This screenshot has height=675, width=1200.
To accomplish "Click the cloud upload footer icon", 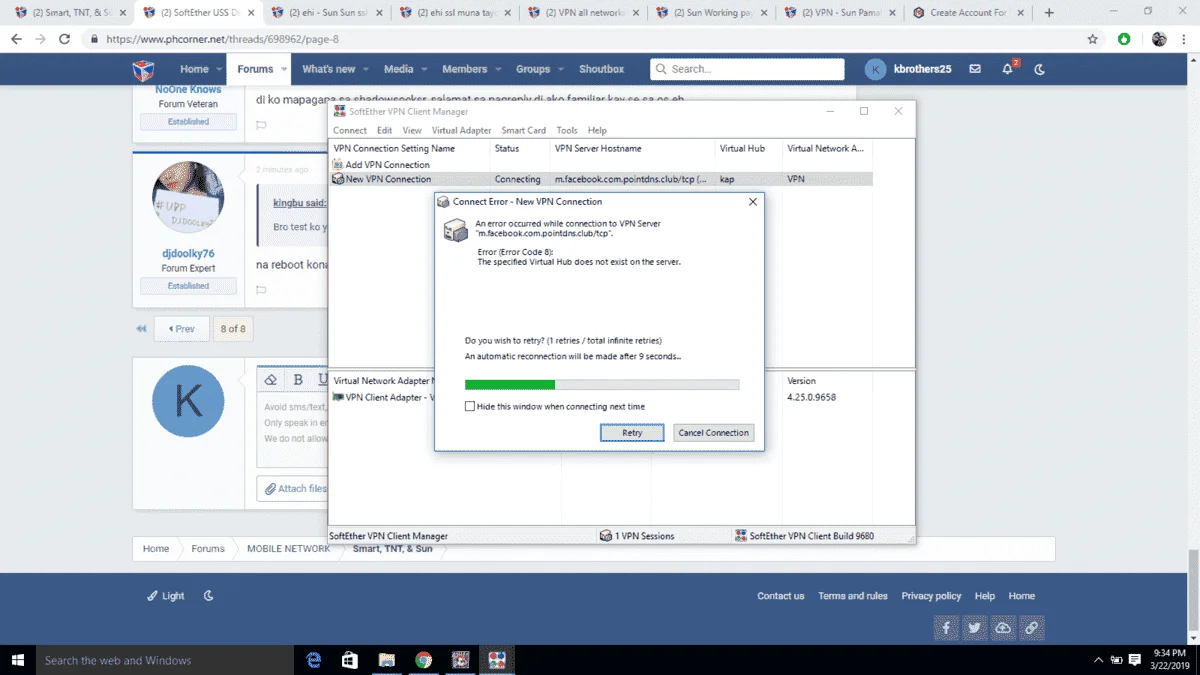I will click(x=1003, y=628).
